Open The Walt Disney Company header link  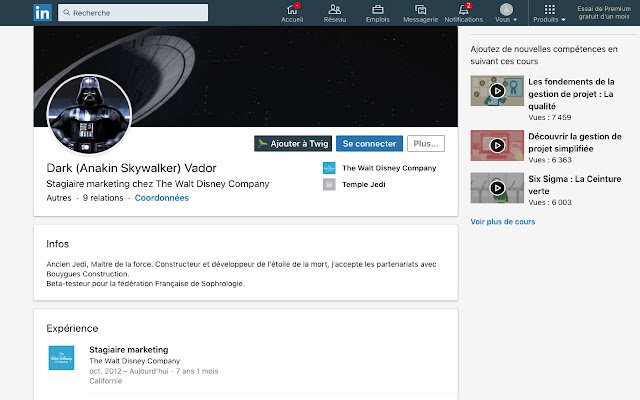[389, 168]
